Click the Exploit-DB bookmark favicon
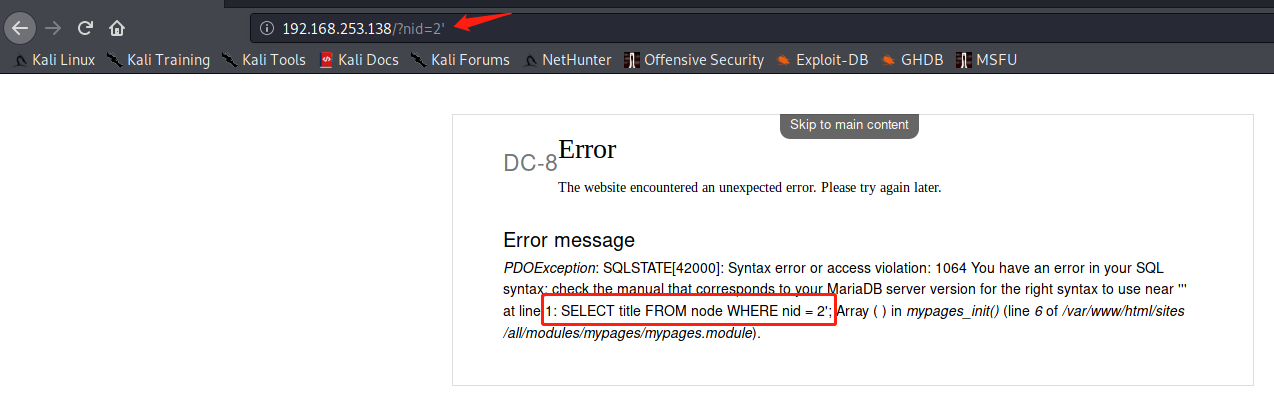Screen dimensions: 1274x410 pos(784,60)
